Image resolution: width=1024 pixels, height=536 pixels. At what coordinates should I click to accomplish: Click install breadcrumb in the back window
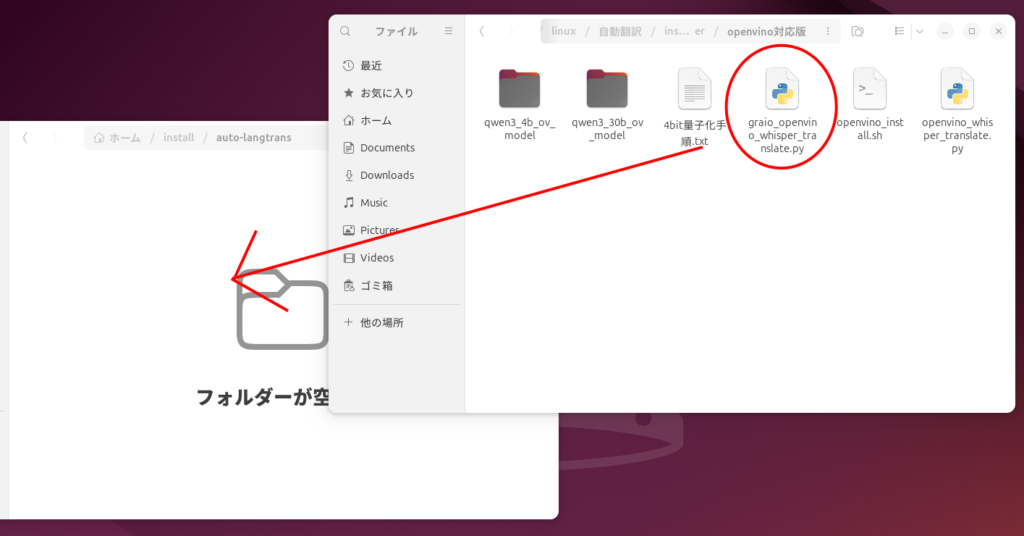[x=179, y=138]
